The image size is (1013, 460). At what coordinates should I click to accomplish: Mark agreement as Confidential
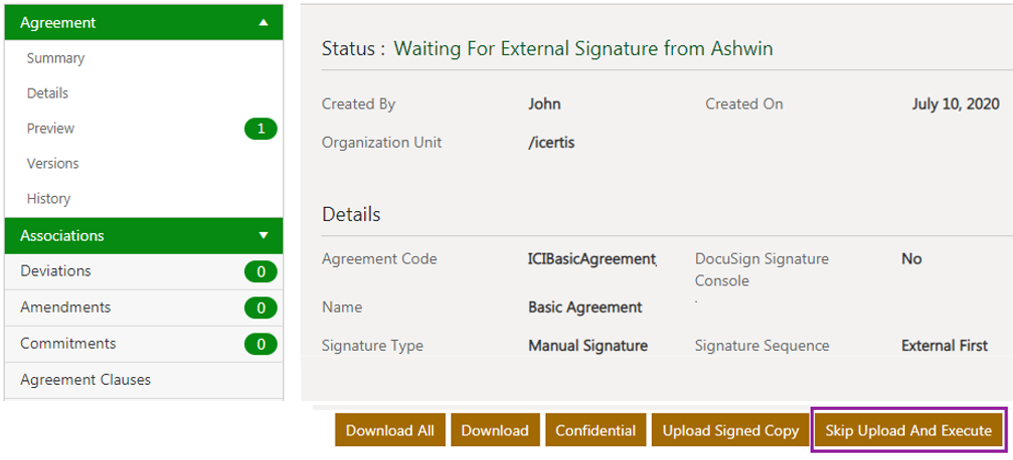coord(595,430)
